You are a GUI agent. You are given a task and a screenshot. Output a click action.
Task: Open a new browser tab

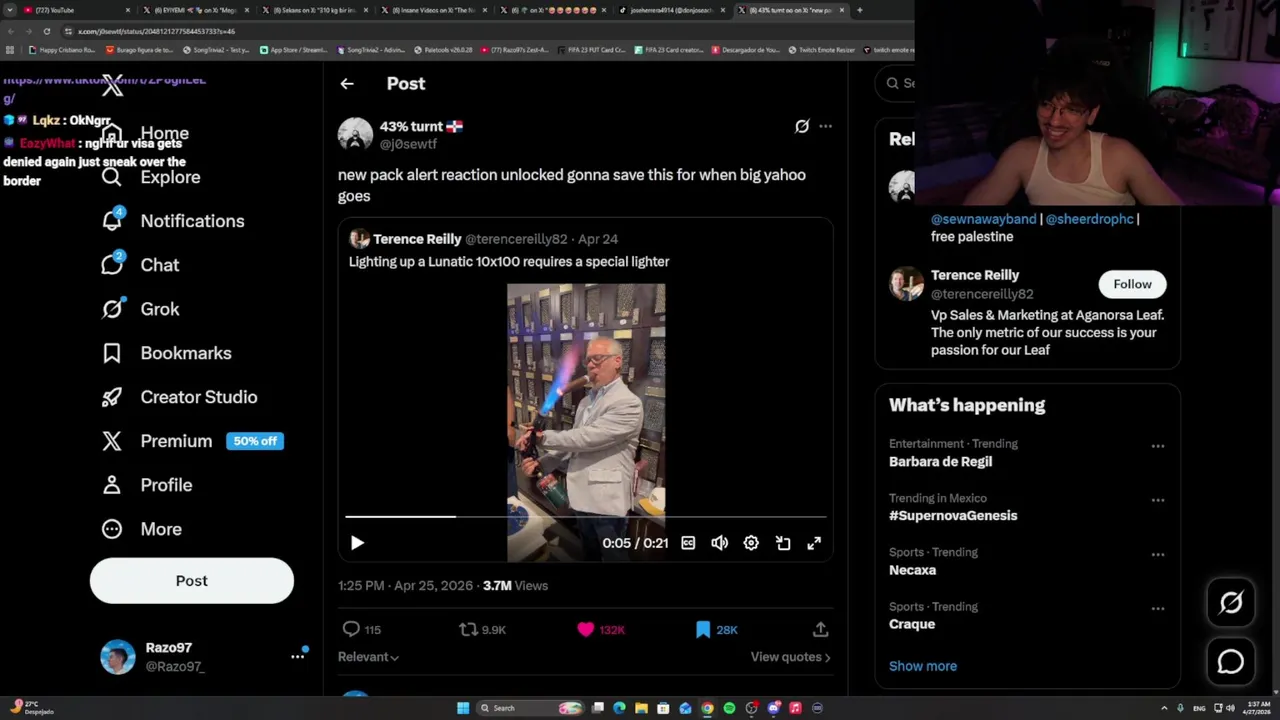coord(859,10)
